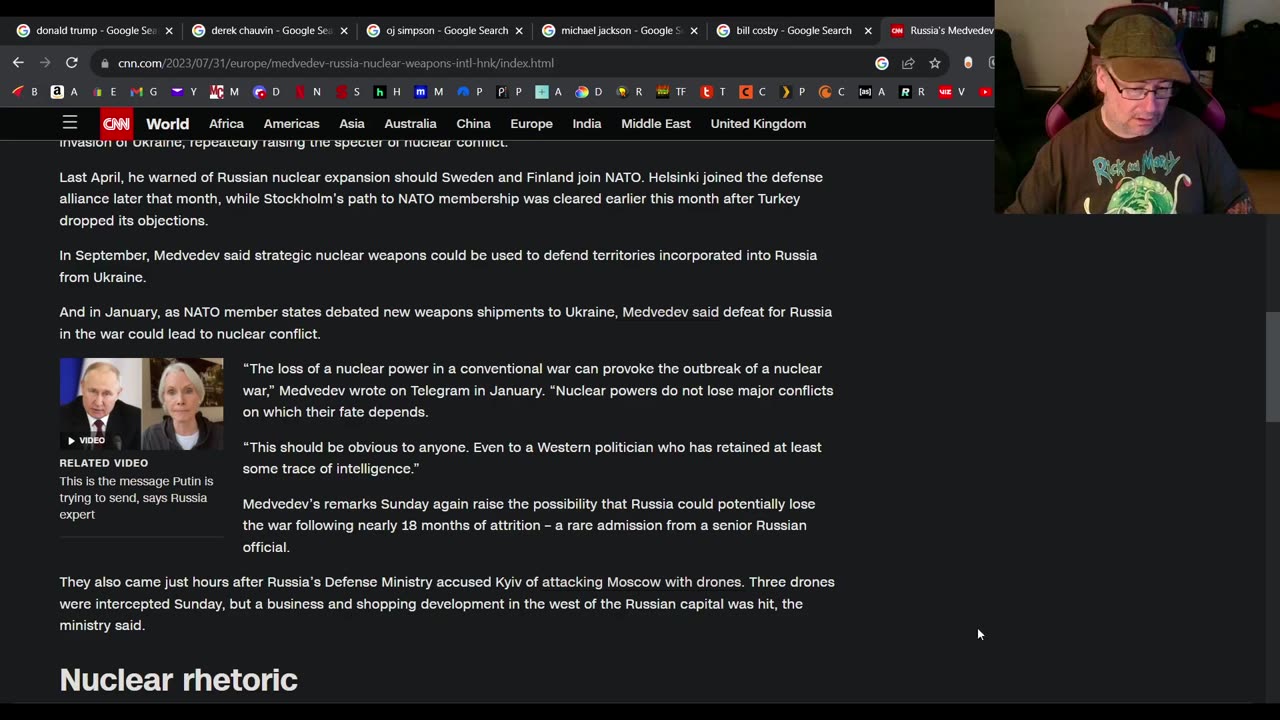Close the michael jackson tab

point(694,31)
